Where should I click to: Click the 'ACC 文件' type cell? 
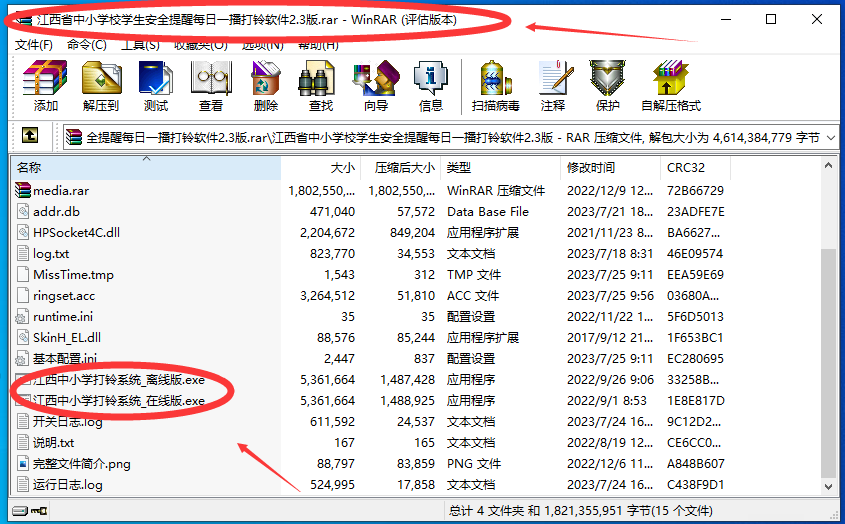click(473, 295)
